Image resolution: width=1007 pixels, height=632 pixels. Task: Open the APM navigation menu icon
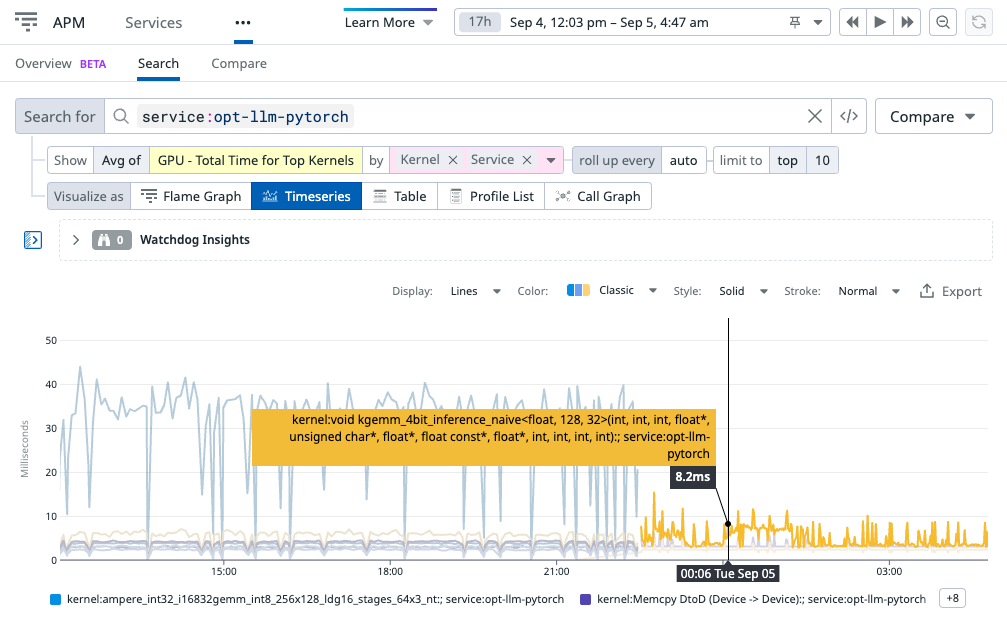(26, 22)
